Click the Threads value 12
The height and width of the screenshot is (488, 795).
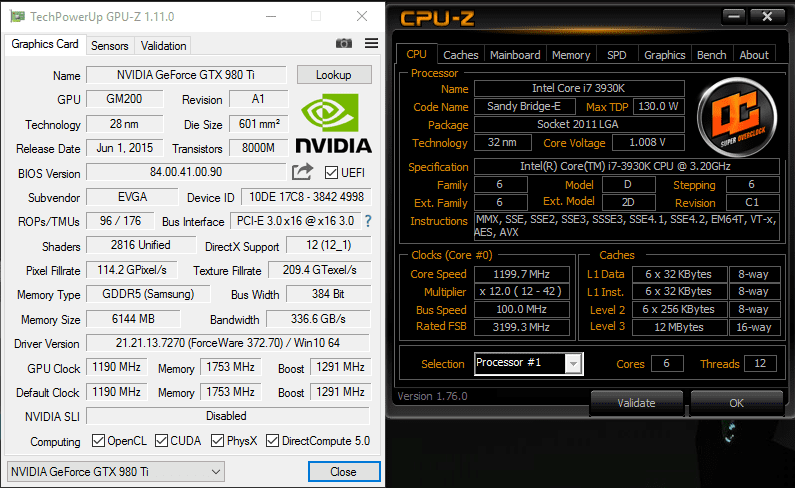click(x=760, y=363)
